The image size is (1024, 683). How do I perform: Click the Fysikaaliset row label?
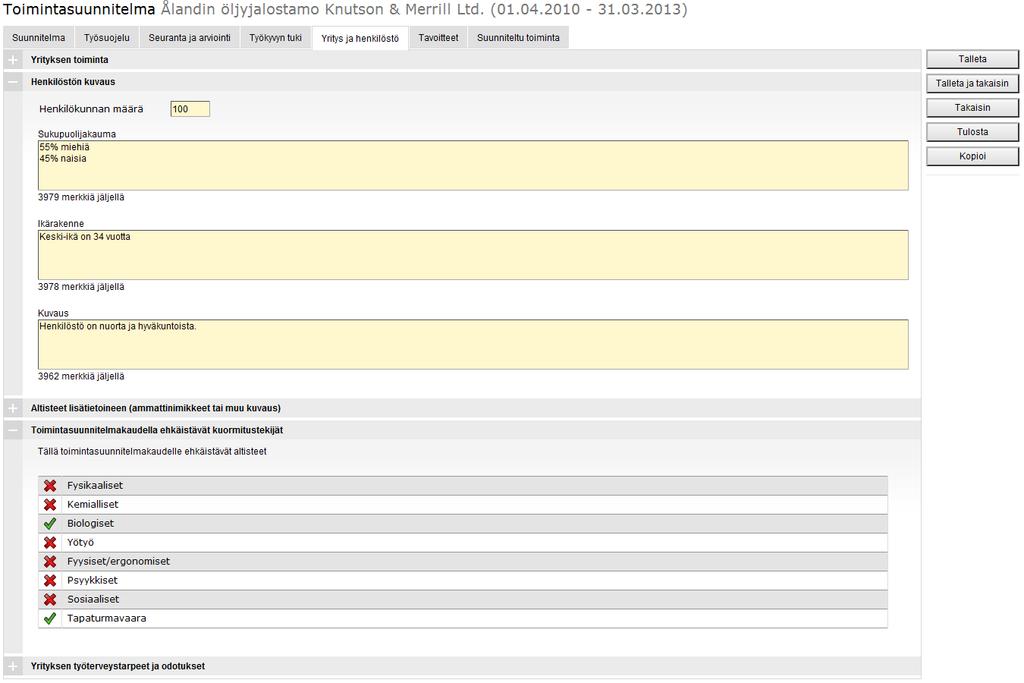(95, 486)
